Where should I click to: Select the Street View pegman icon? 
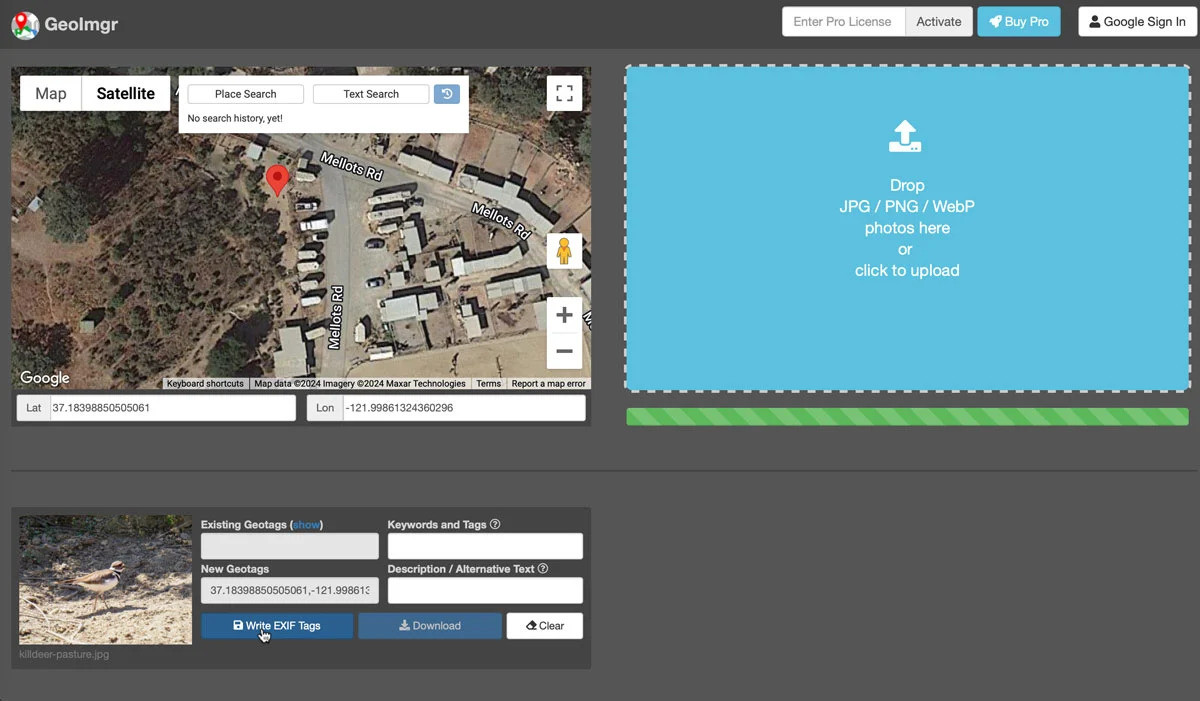[x=564, y=251]
